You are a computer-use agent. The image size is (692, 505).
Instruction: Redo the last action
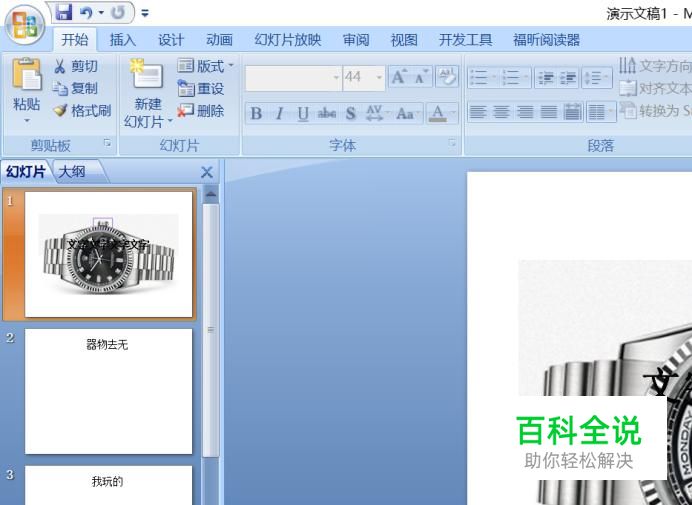coord(118,13)
